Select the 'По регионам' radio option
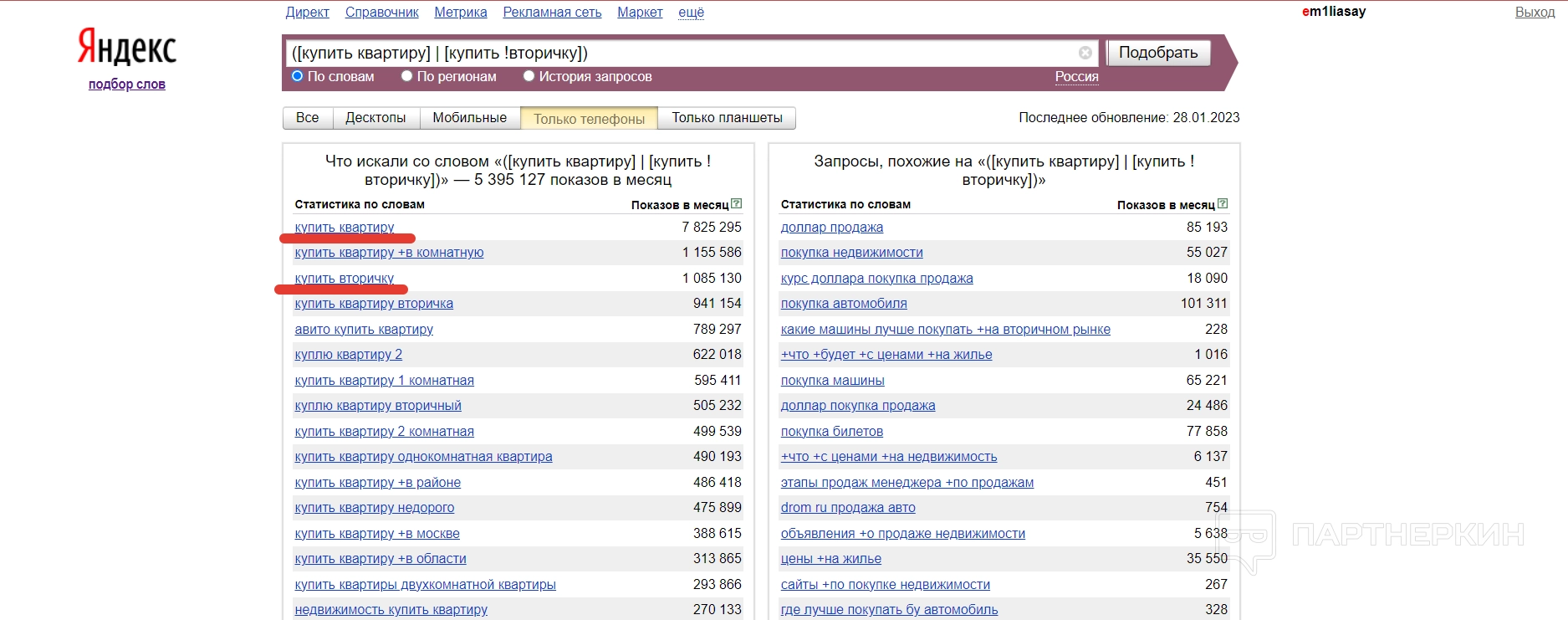 tap(406, 76)
